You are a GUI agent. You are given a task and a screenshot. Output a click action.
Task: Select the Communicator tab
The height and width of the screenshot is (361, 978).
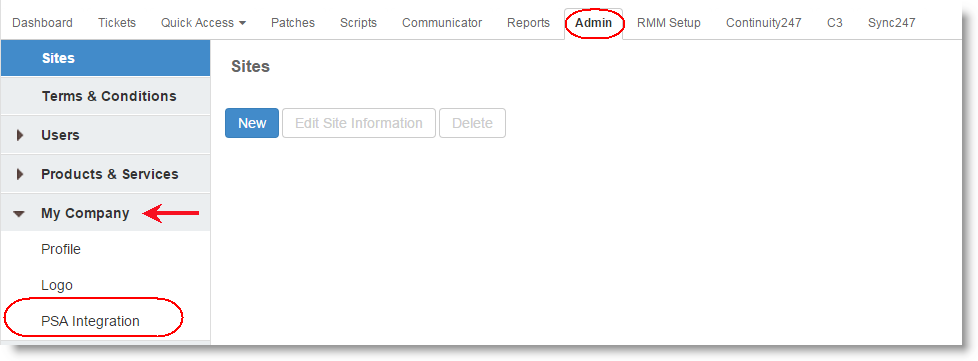(x=442, y=23)
